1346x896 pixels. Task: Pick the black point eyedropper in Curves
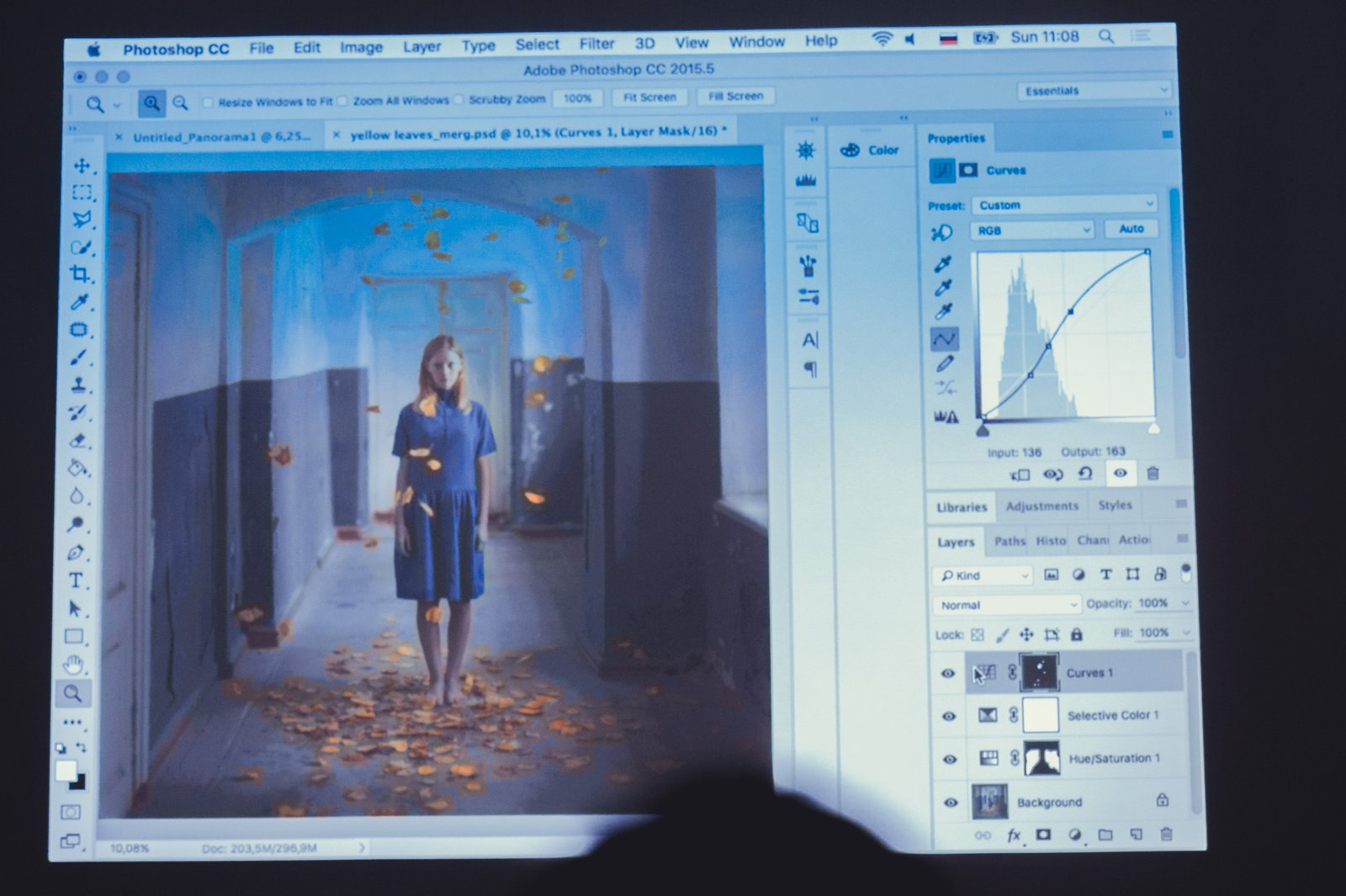(943, 263)
